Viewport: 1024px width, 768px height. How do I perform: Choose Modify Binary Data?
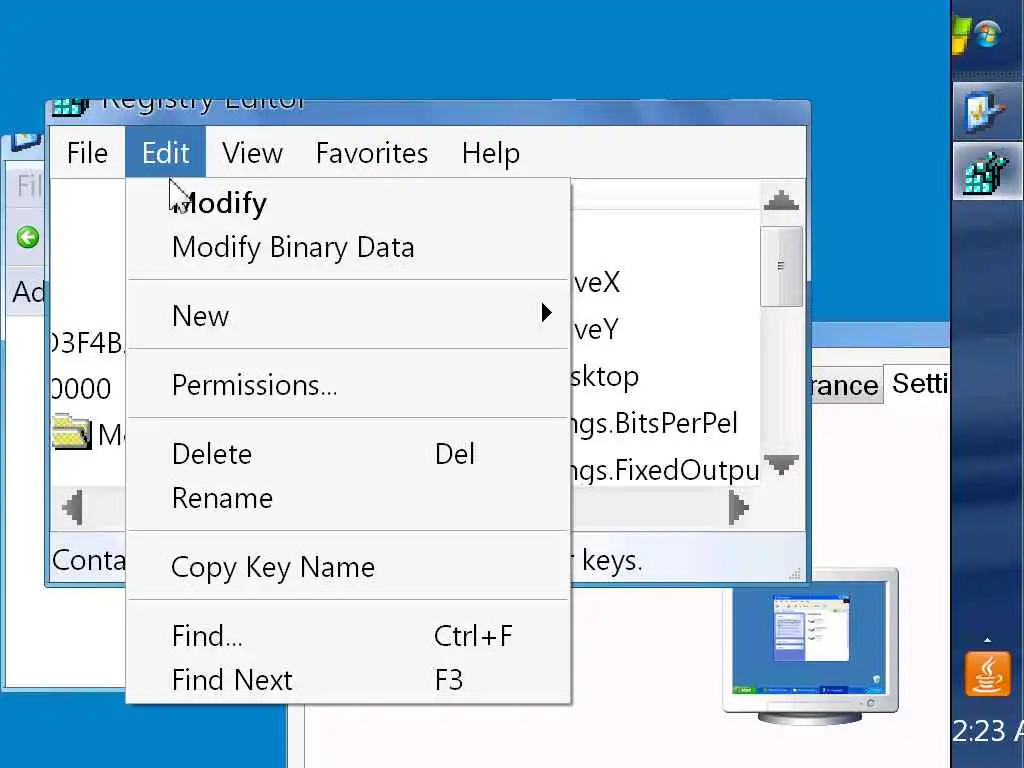pyautogui.click(x=348, y=248)
